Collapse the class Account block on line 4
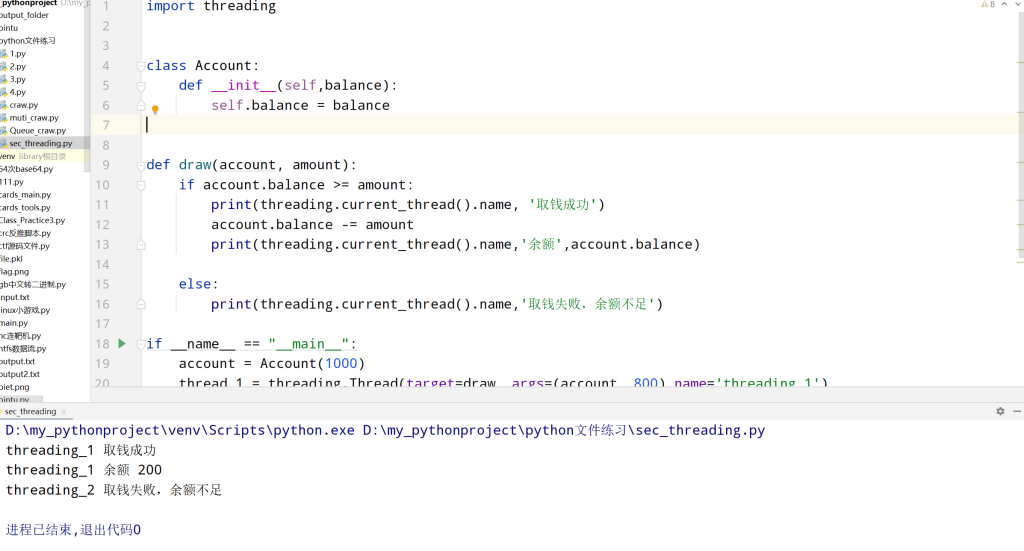 click(x=141, y=66)
